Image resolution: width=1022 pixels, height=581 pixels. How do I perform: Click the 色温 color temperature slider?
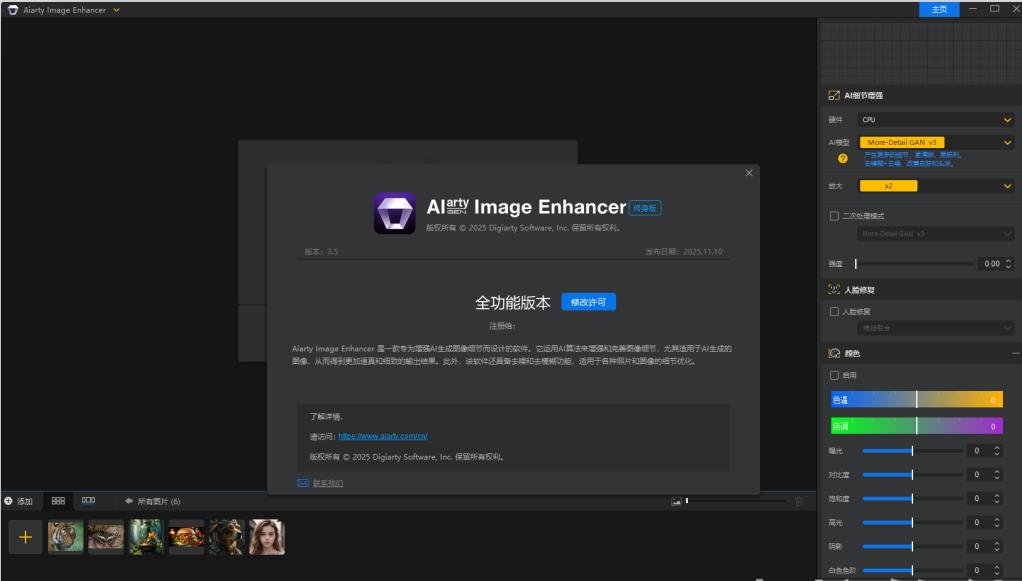coord(916,400)
